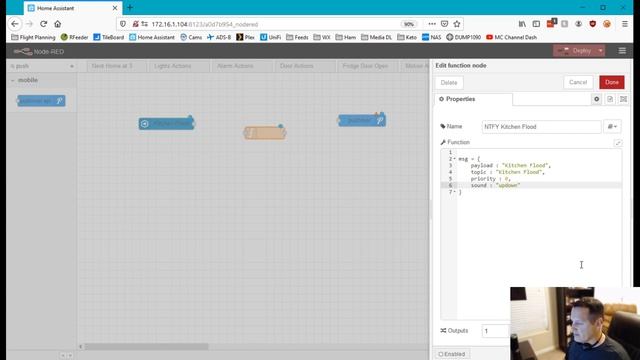Screen dimensions: 640x360
Task: Open the Node-RED main menu icon
Action: click(x=622, y=51)
